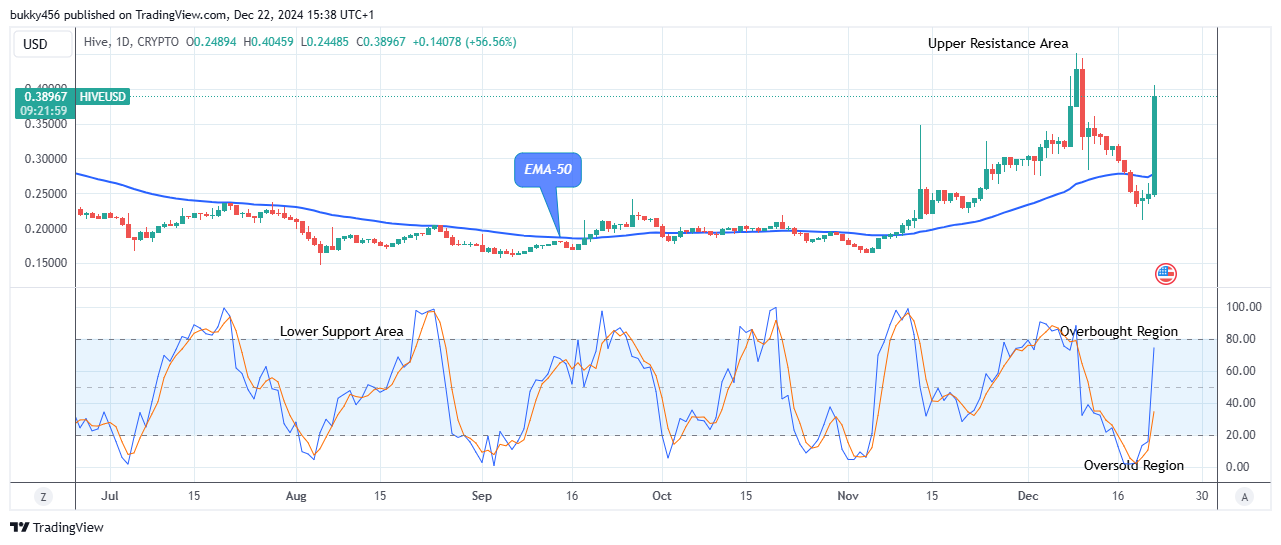Click the close price value C0.38967

tap(380, 42)
